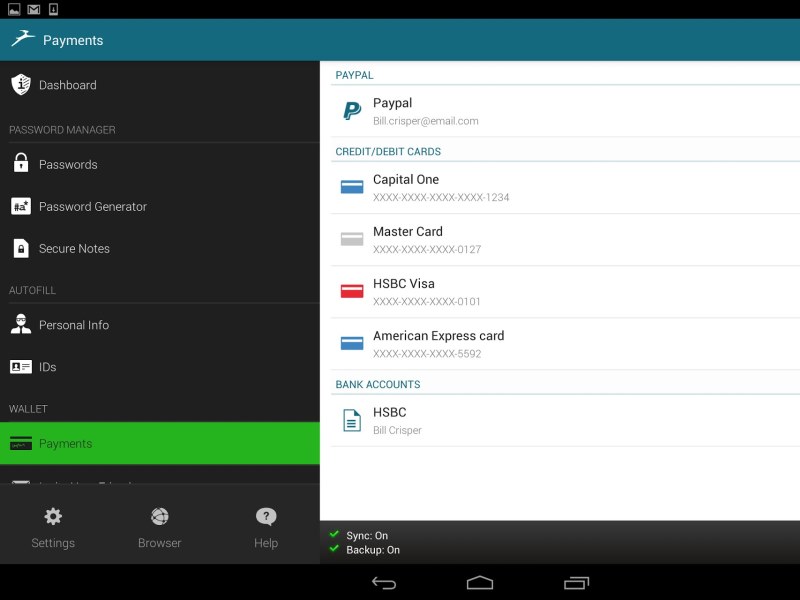
Task: Tap card number ending 0101
Action: pos(427,302)
